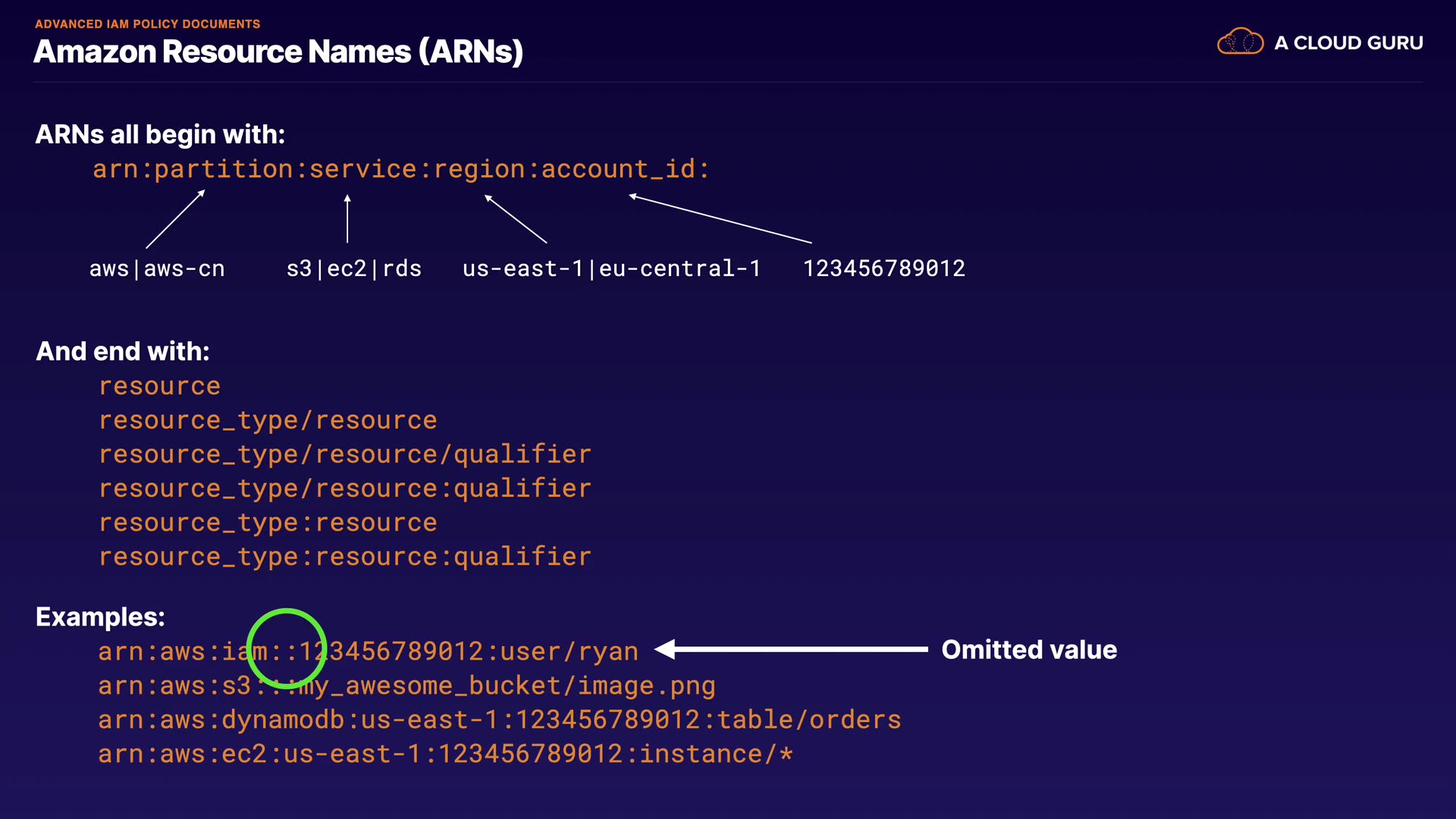Click the s3|ec2|rds service example
Viewport: 1456px width, 819px height.
[x=353, y=268]
